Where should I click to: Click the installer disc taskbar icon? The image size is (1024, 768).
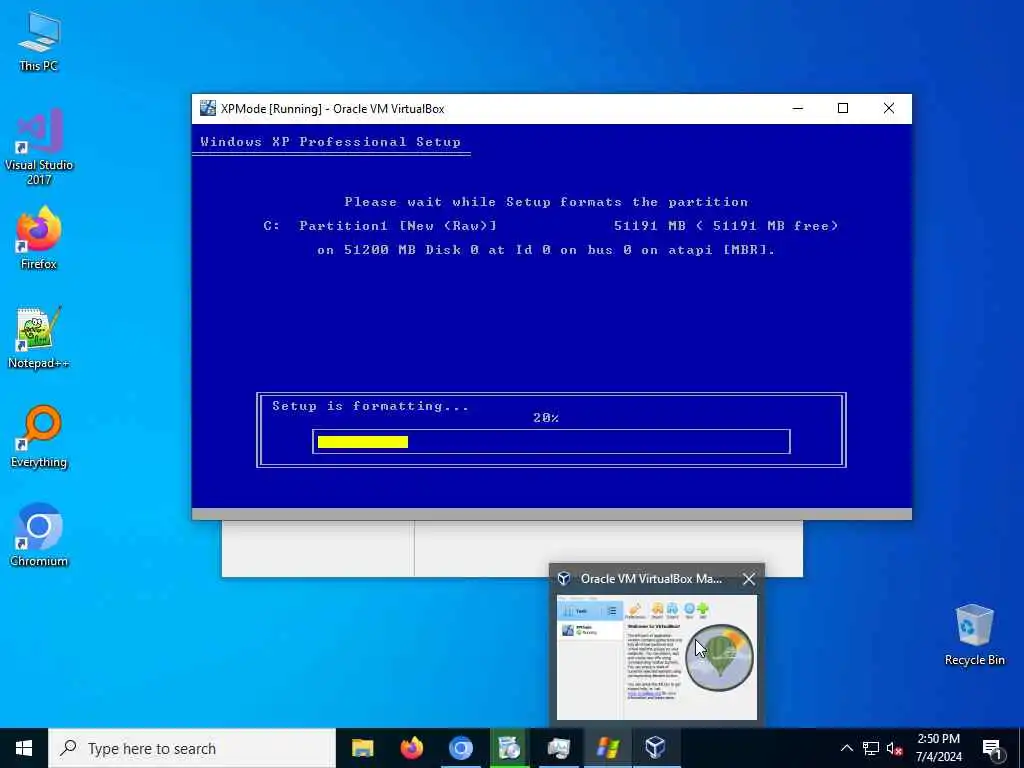pos(509,748)
